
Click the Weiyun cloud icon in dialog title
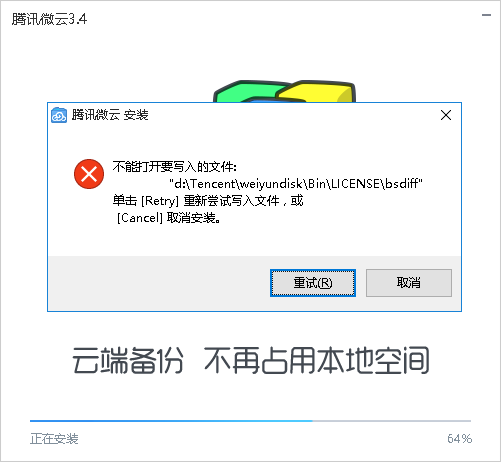(59, 115)
